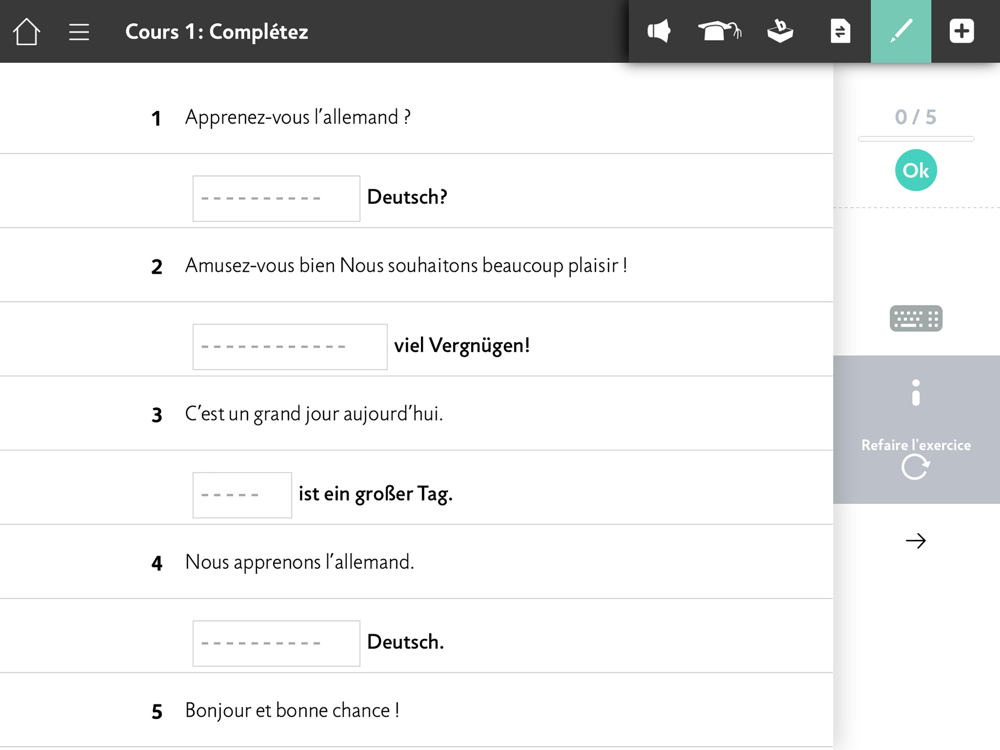Click the info icon in side panel

(916, 393)
